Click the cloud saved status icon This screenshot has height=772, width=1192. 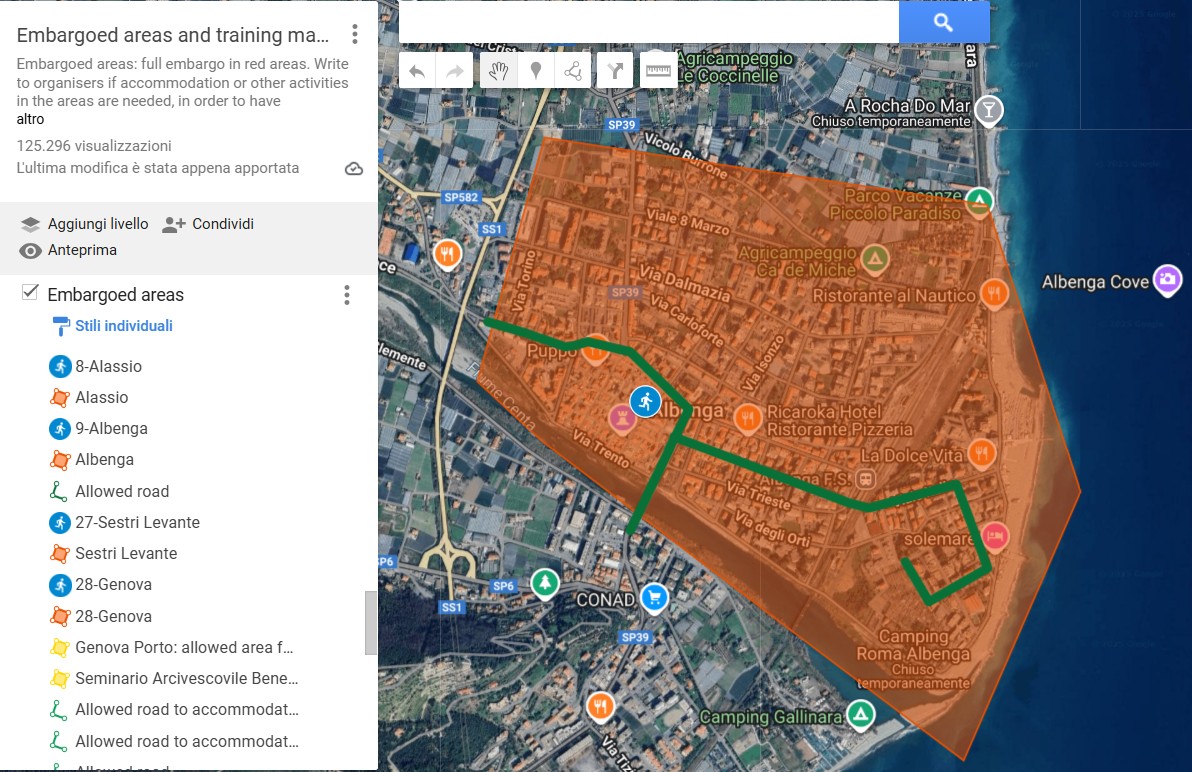[x=354, y=168]
